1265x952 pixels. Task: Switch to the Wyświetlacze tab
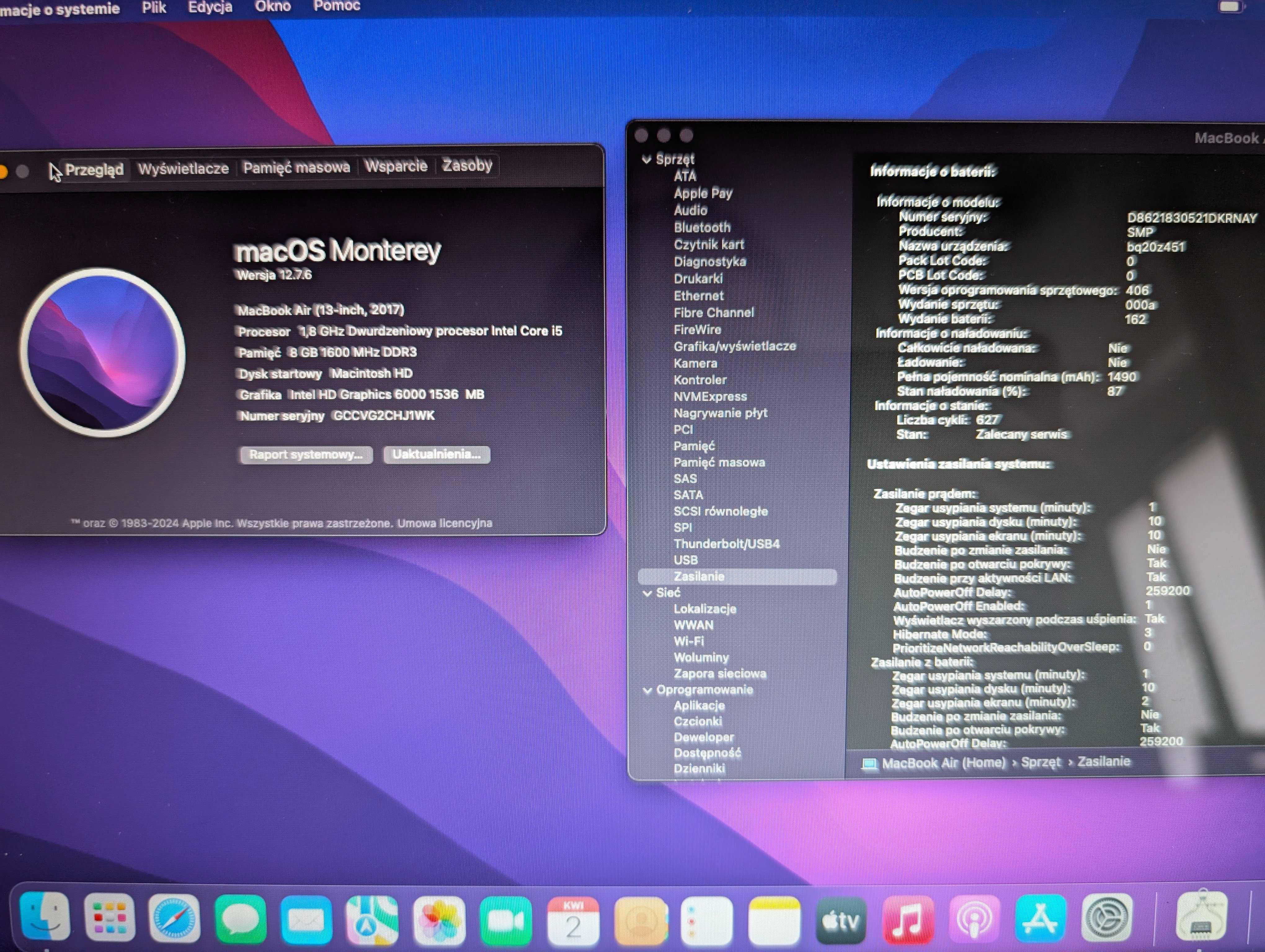point(183,168)
